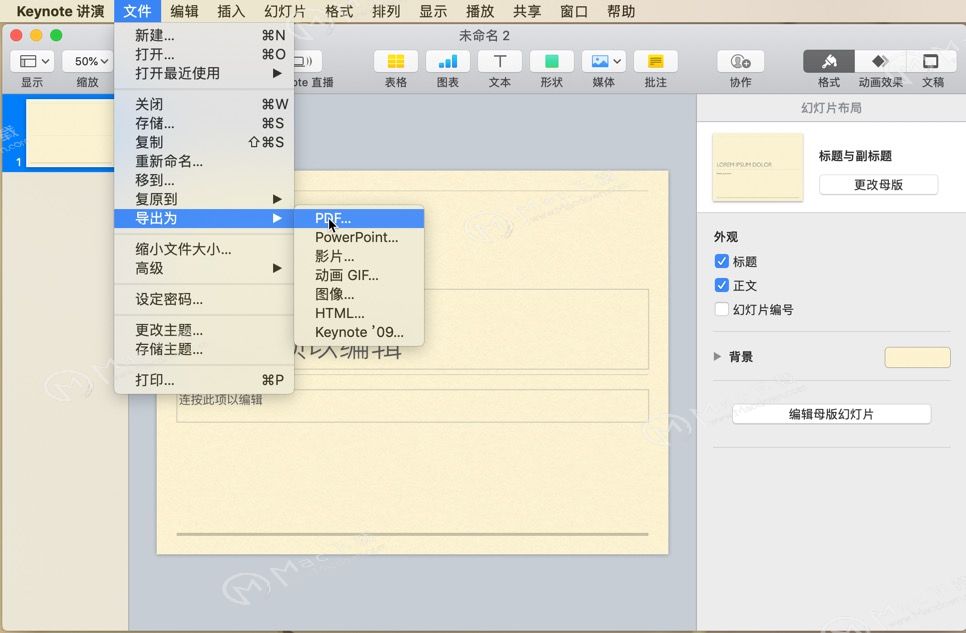Choose 新建 from the File menu
Viewport: 966px width, 633px height.
204,36
